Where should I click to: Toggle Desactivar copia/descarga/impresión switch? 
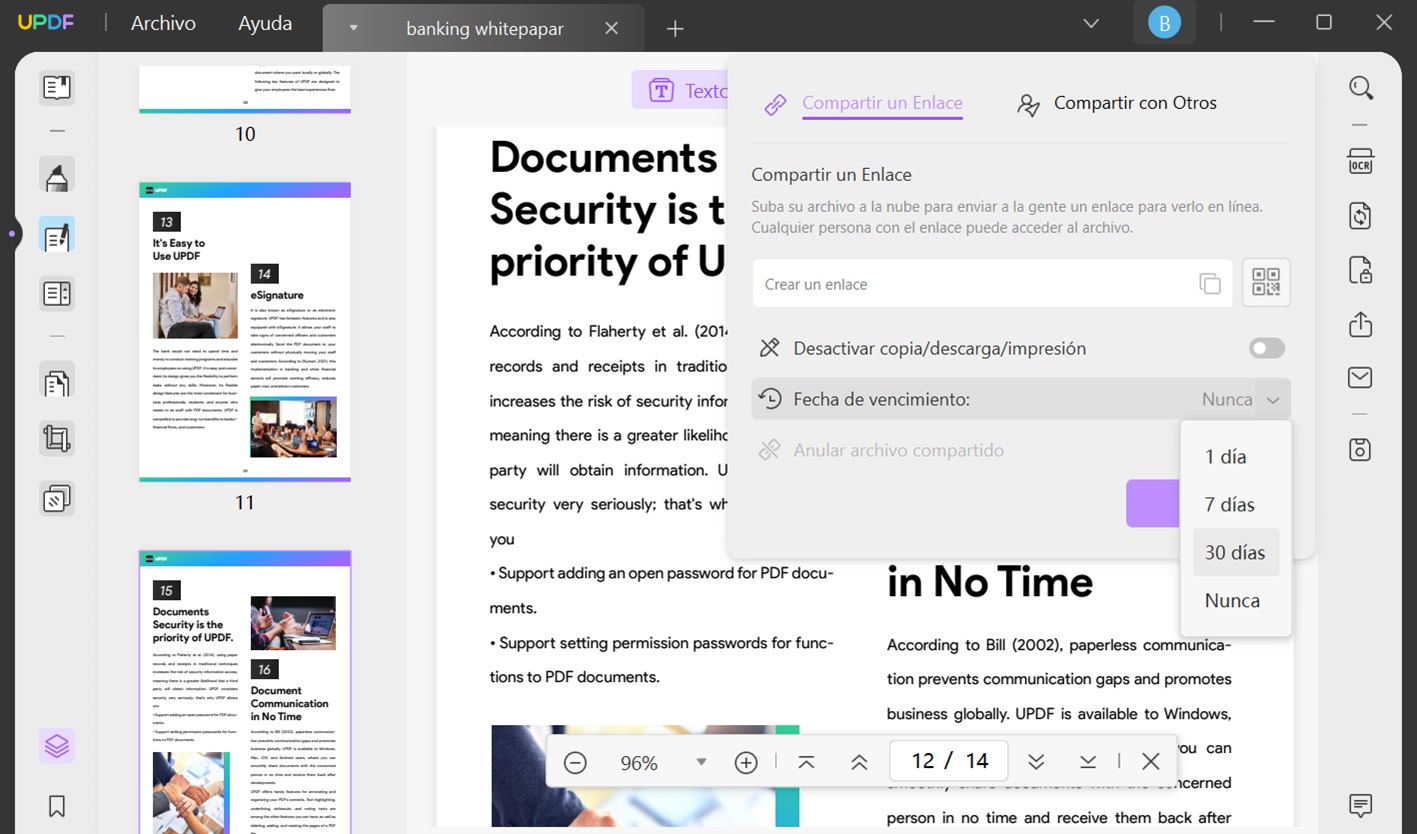click(1267, 348)
